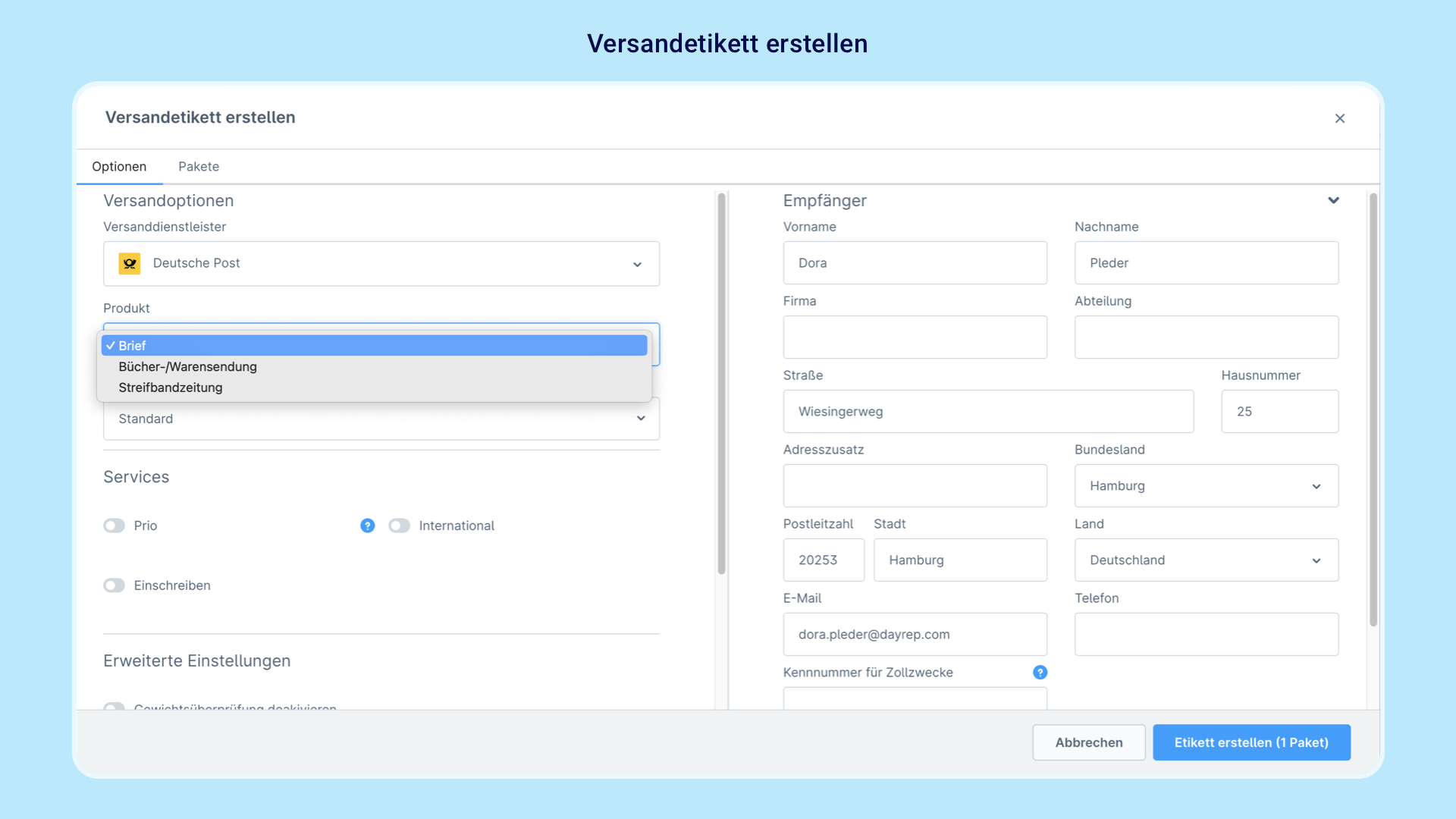Focus the empty Abteilung field
The image size is (1456, 819).
[x=1206, y=337]
